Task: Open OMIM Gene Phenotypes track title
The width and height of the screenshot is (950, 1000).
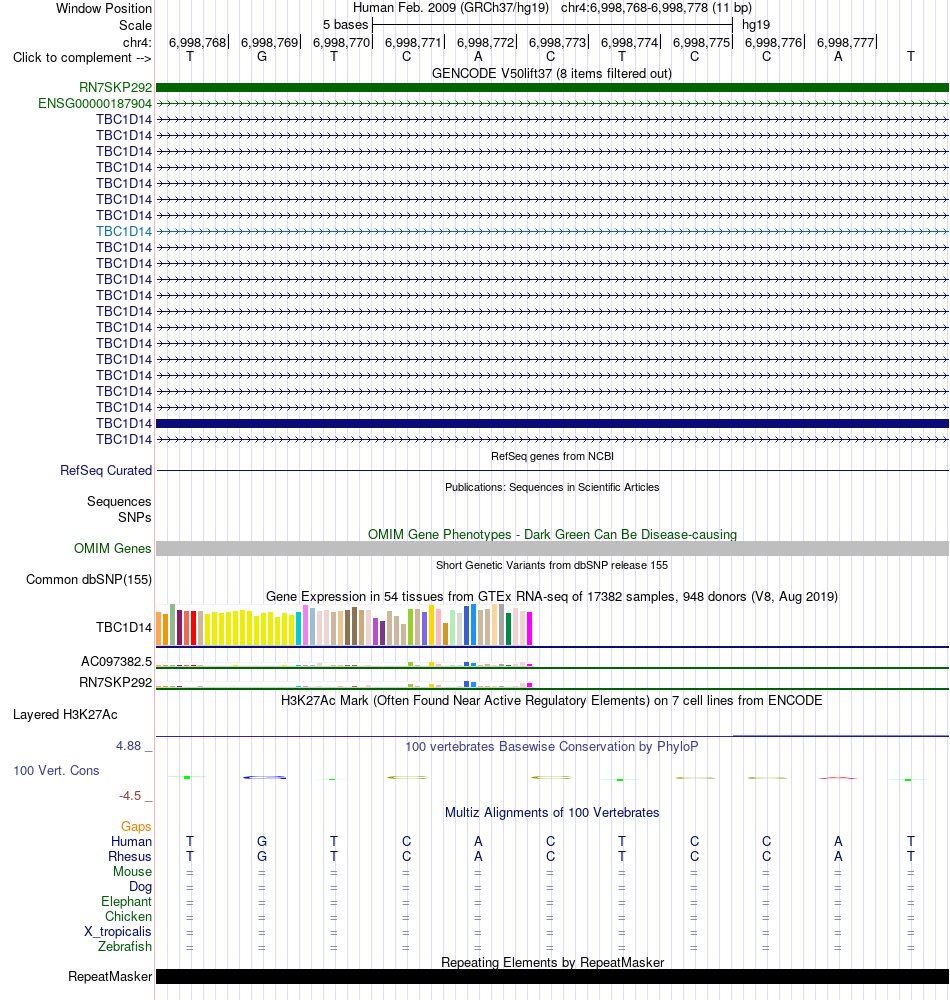Action: tap(552, 534)
